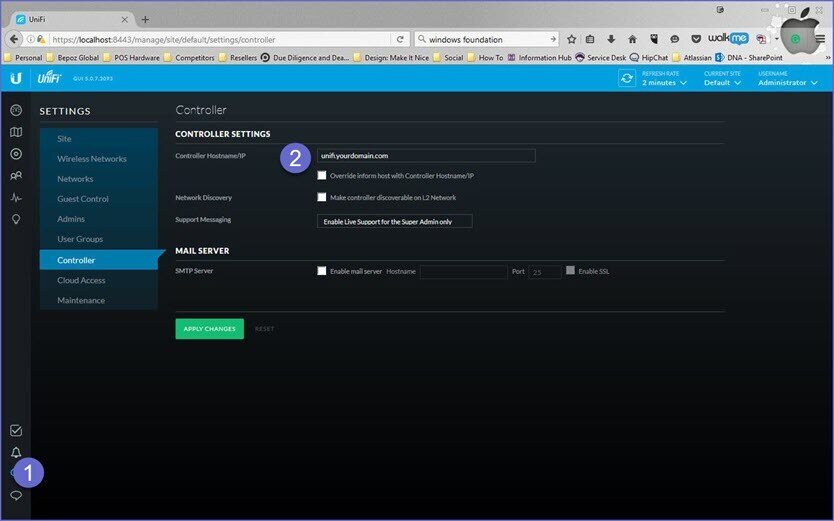Open the Devices icon in sidebar
The image size is (834, 521).
point(16,154)
